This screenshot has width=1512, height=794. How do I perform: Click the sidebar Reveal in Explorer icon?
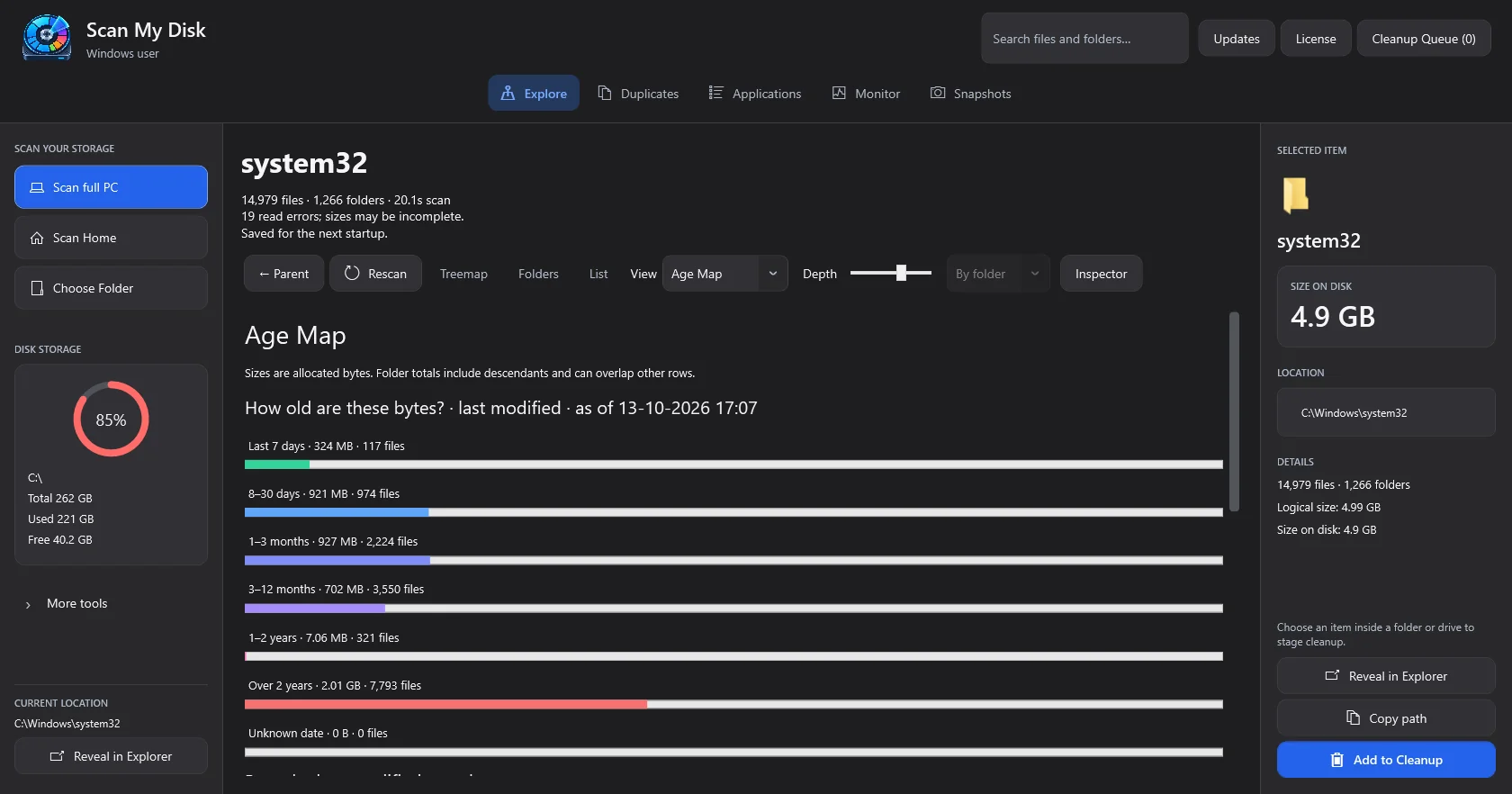click(x=57, y=756)
